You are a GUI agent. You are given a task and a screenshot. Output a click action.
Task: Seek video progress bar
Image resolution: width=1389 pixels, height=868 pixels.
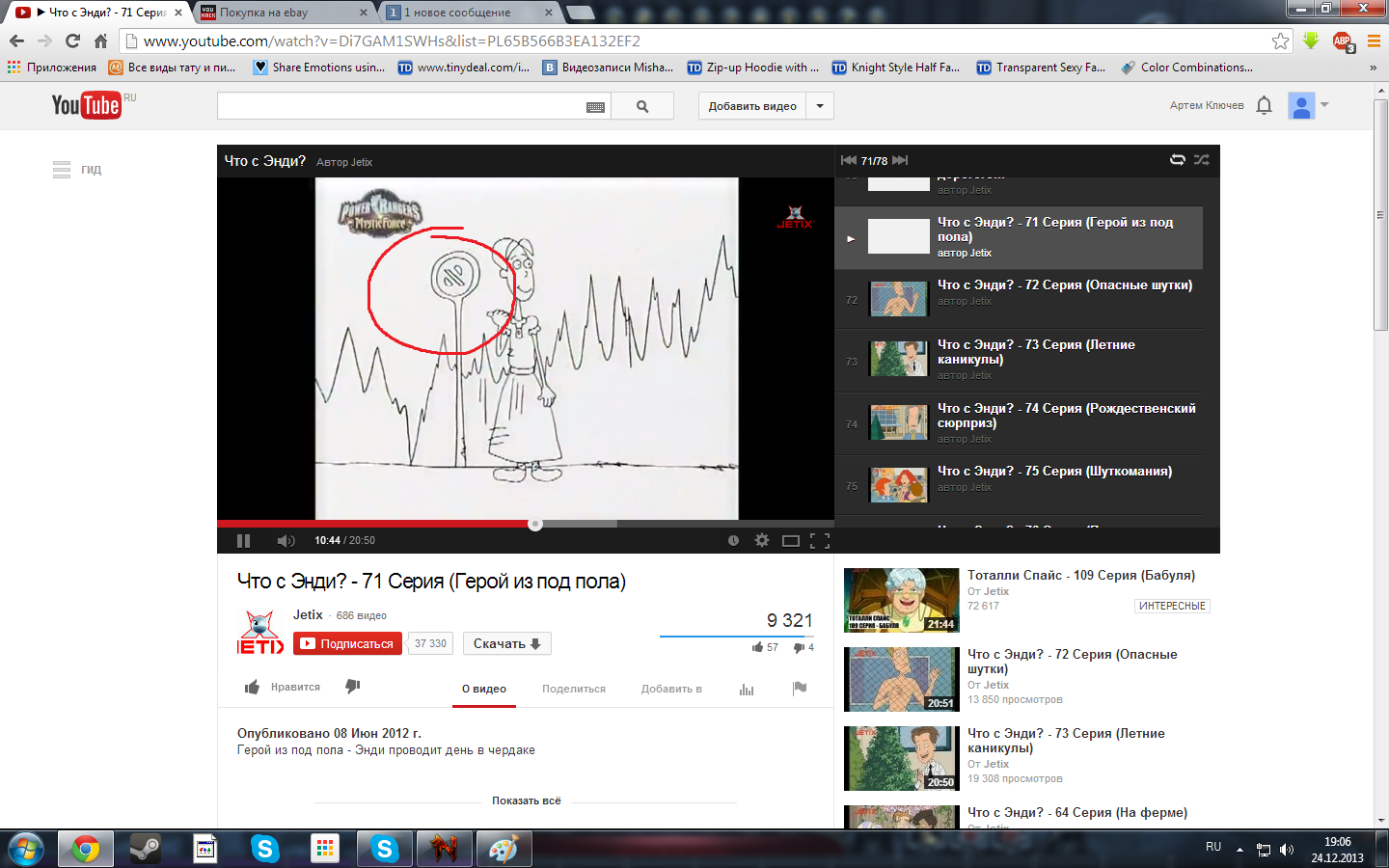[x=526, y=524]
